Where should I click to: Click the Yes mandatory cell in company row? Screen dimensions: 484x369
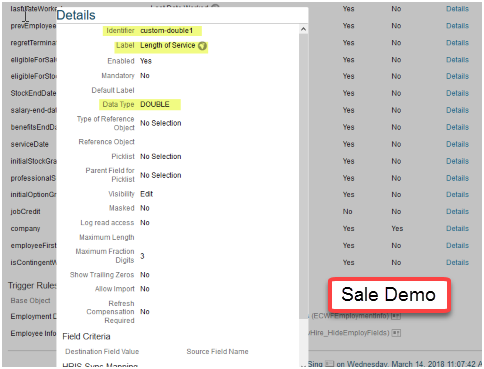tap(397, 229)
